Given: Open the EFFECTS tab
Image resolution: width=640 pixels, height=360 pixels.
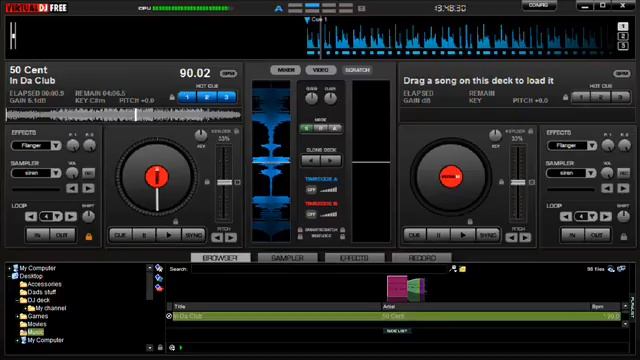Looking at the screenshot, I should point(354,258).
